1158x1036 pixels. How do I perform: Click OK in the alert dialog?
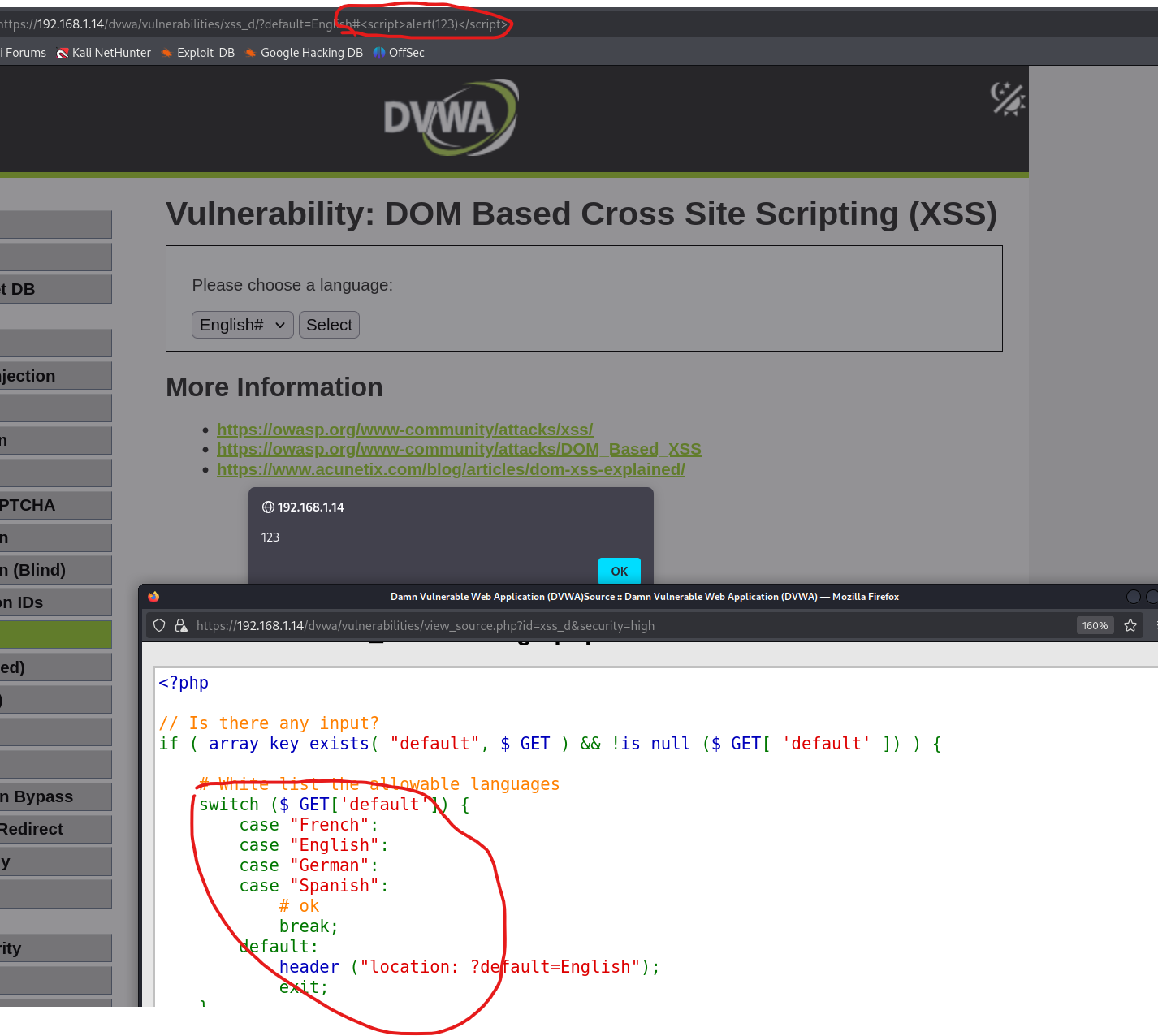620,571
